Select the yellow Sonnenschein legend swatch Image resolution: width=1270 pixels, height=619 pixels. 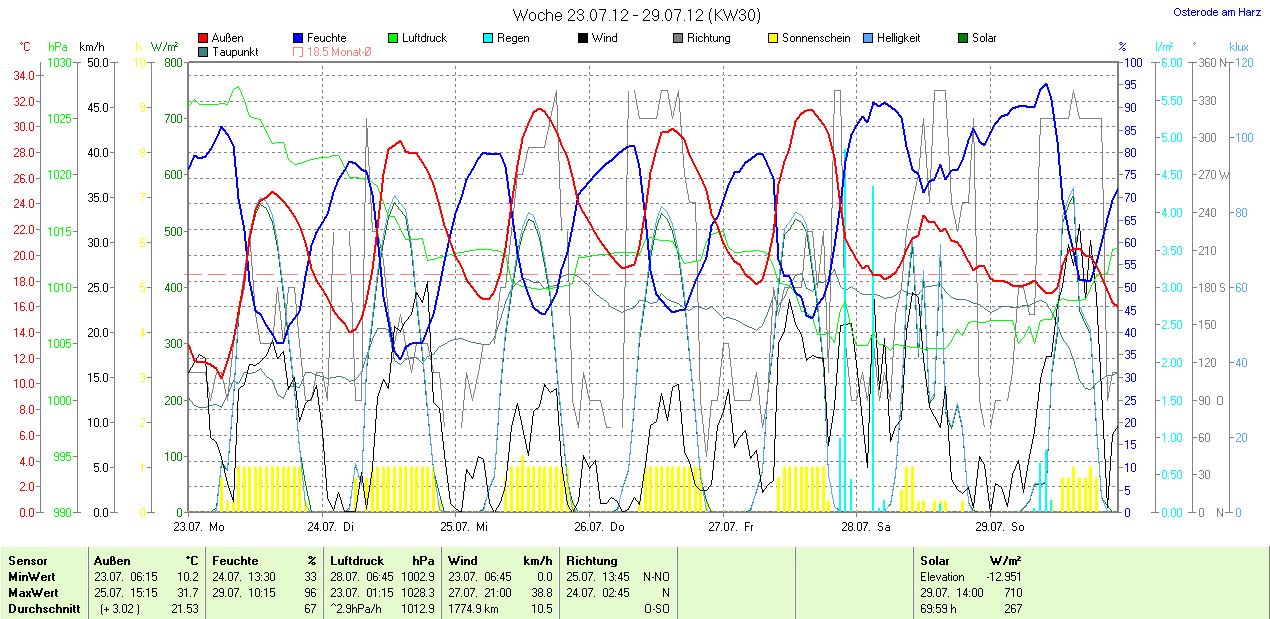pyautogui.click(x=774, y=38)
